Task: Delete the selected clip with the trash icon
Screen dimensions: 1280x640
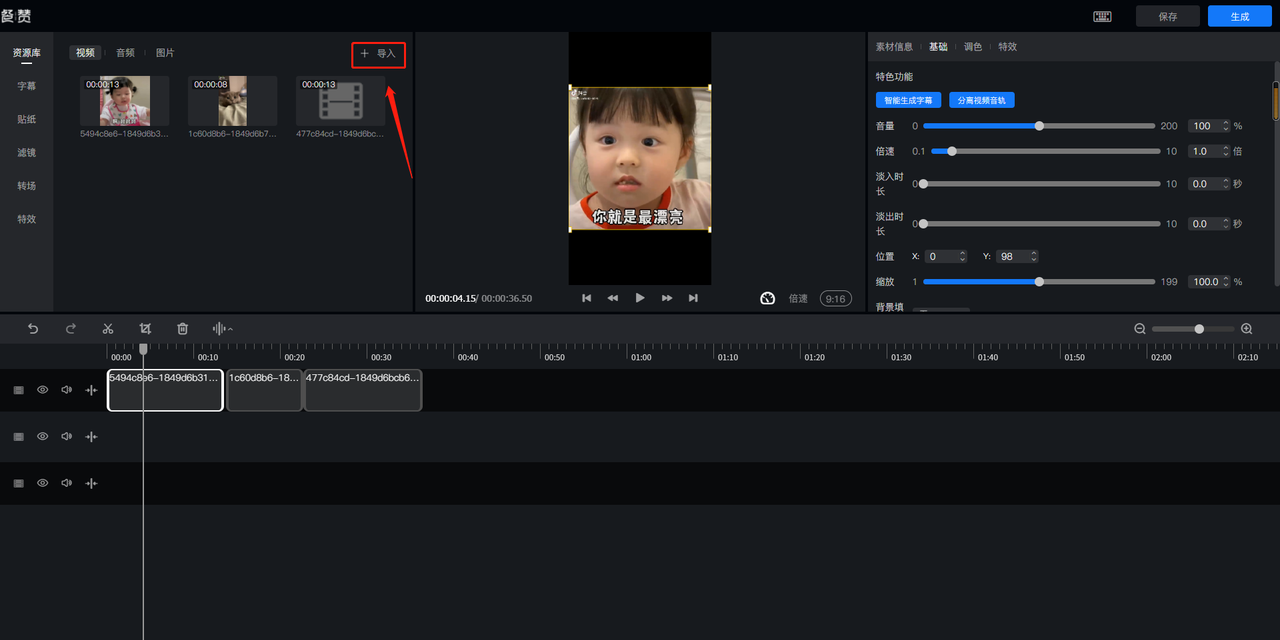Action: 182,328
